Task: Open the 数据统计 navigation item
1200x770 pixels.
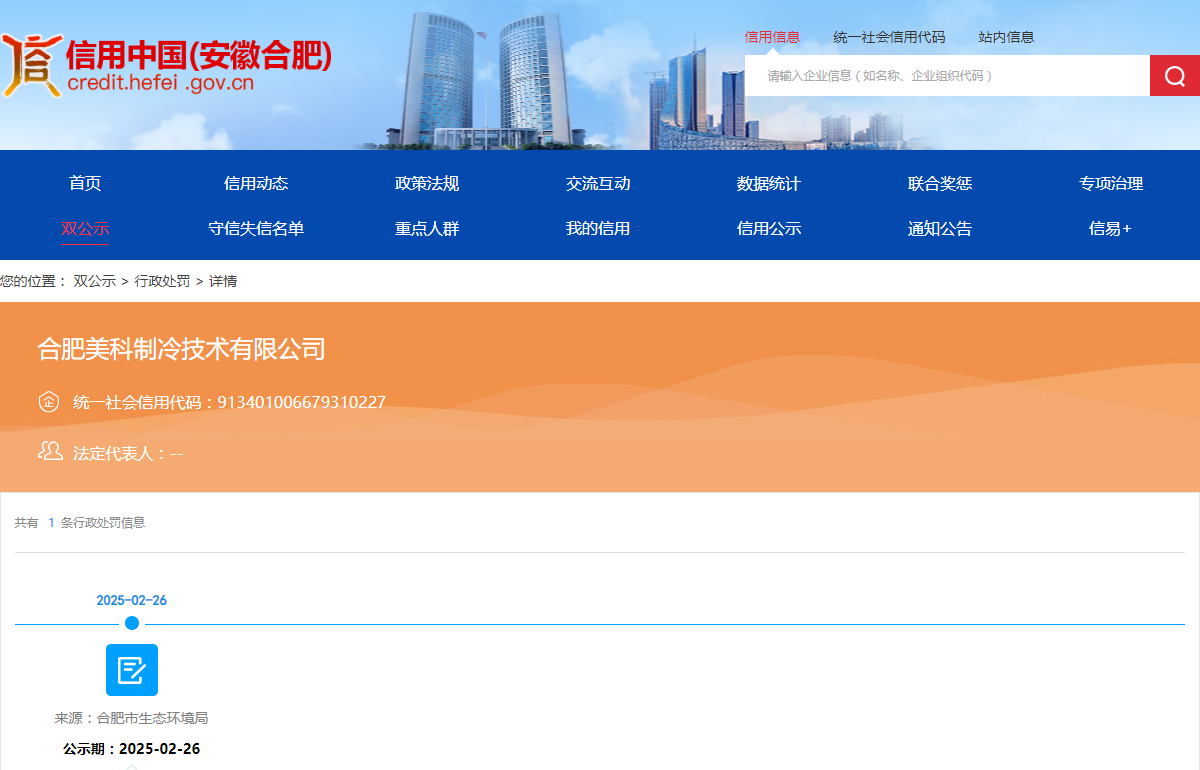Action: pos(769,183)
